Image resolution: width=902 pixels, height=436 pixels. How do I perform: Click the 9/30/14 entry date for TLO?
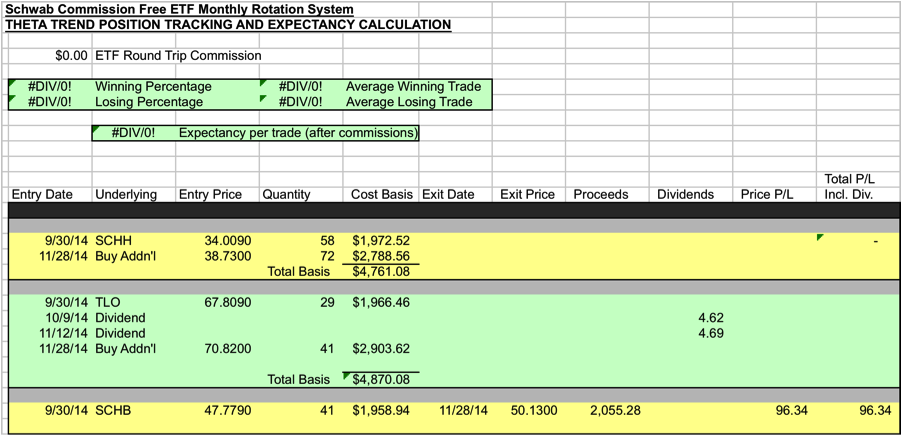click(x=67, y=302)
